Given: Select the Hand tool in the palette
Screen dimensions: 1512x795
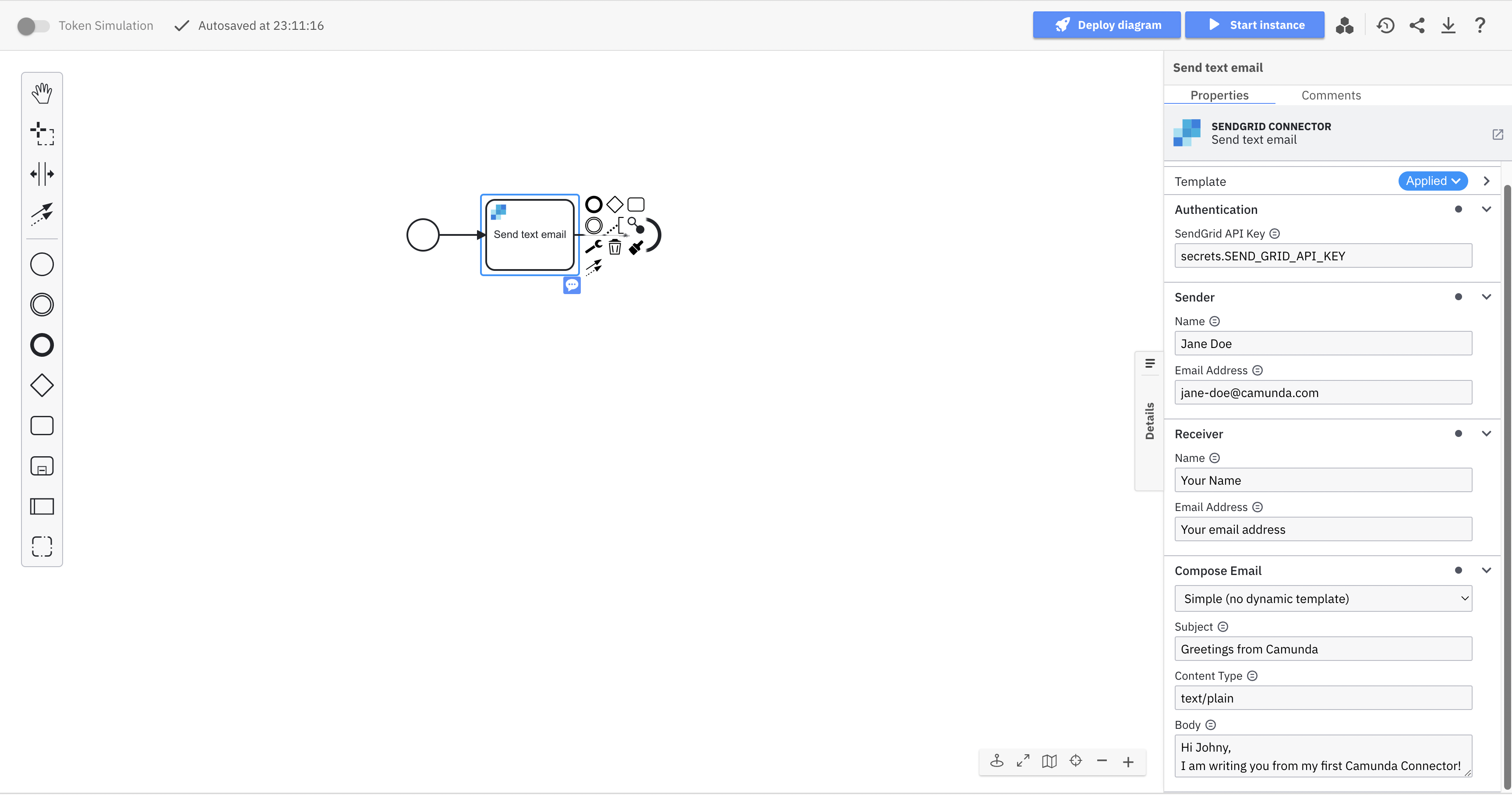Looking at the screenshot, I should [x=42, y=92].
